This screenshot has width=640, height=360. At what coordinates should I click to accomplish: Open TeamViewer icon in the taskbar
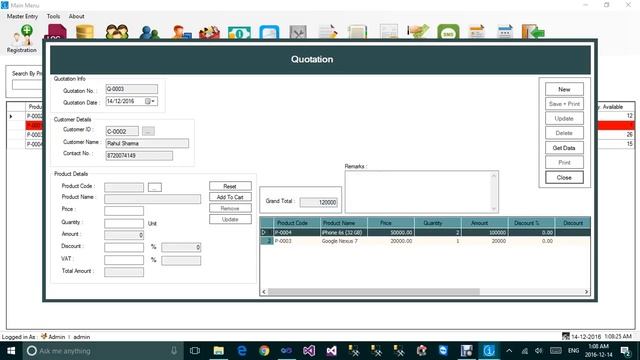click(x=443, y=351)
